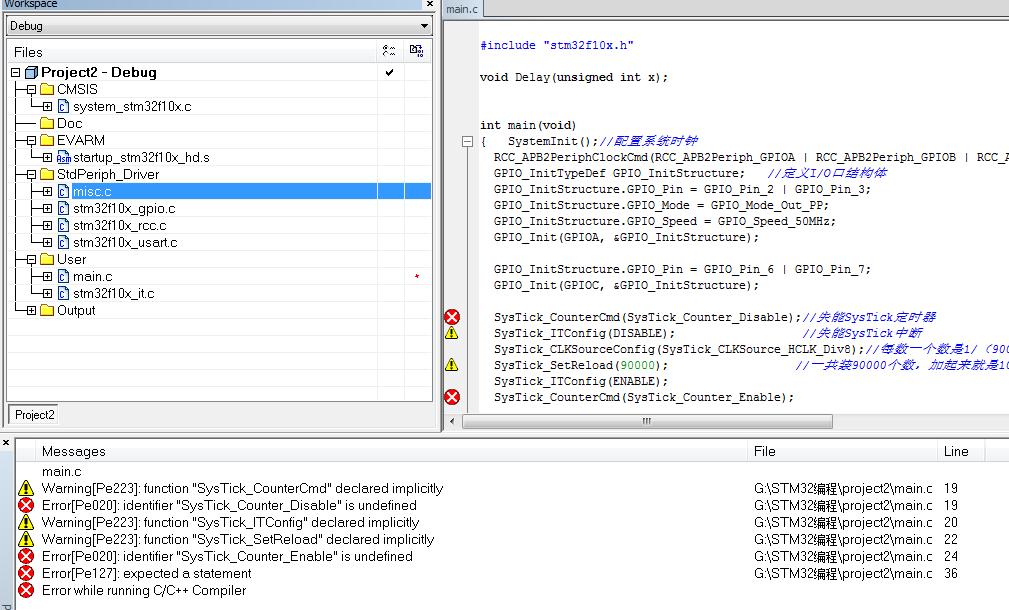Expand the stm32f10x_usart.c node
The height and width of the screenshot is (610, 1009).
(x=48, y=243)
